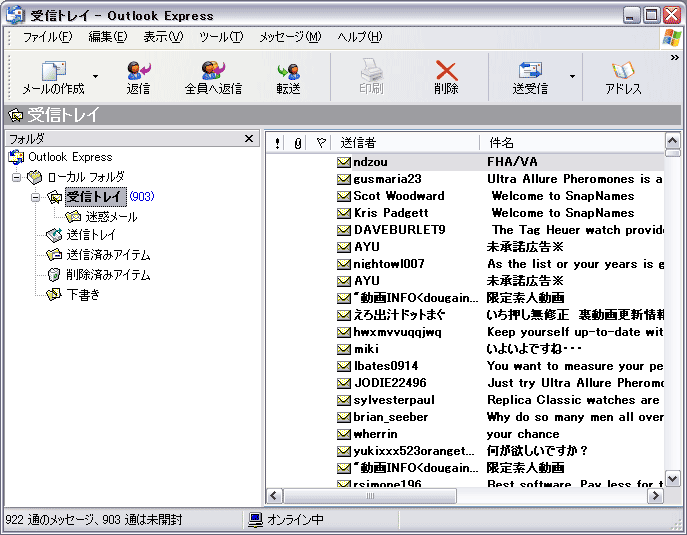This screenshot has height=535, width=687.
Task: Select the message from hwxmvvuqqjwq
Action: tap(465, 332)
